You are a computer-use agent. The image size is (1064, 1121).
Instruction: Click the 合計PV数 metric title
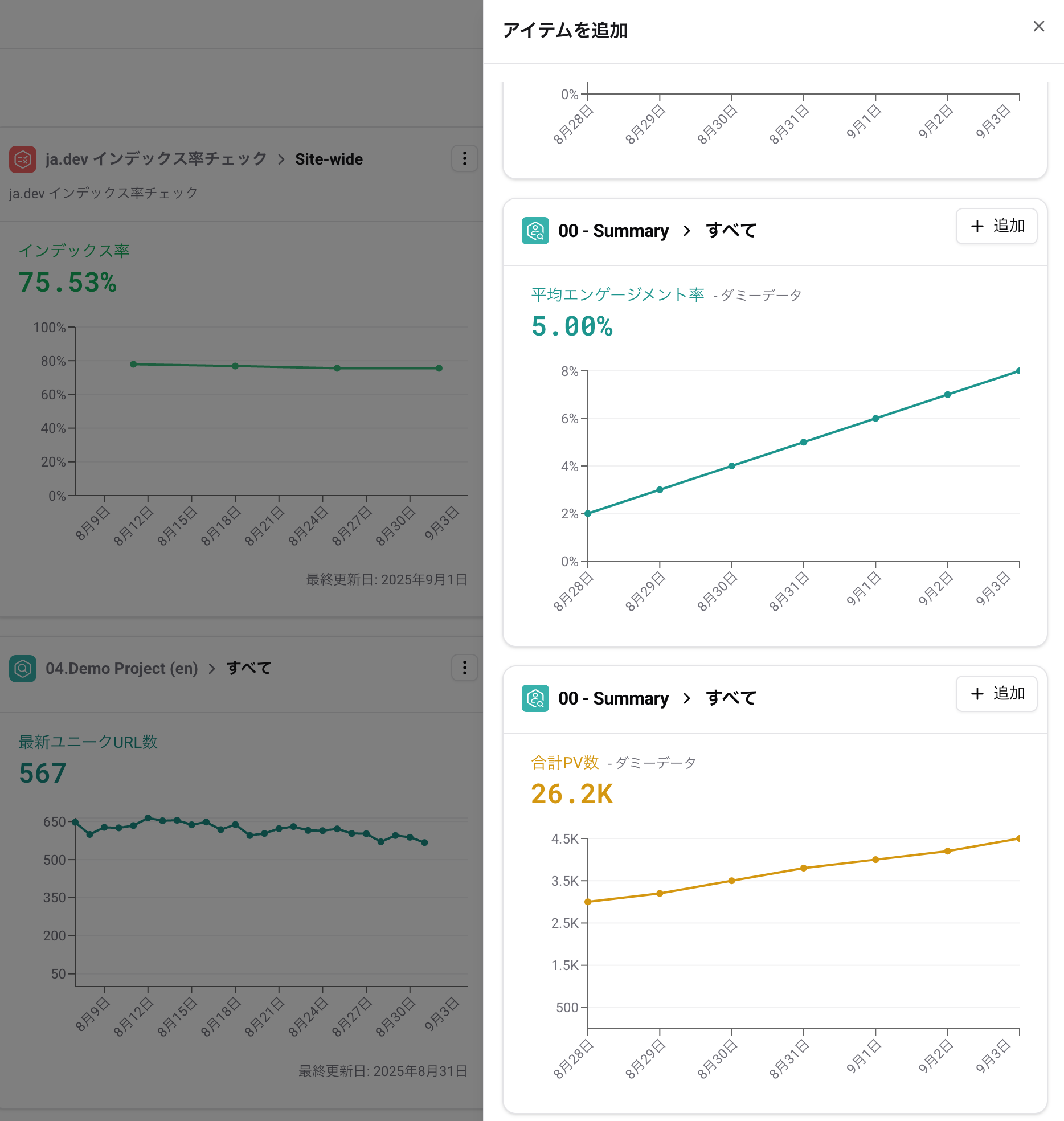coord(564,762)
